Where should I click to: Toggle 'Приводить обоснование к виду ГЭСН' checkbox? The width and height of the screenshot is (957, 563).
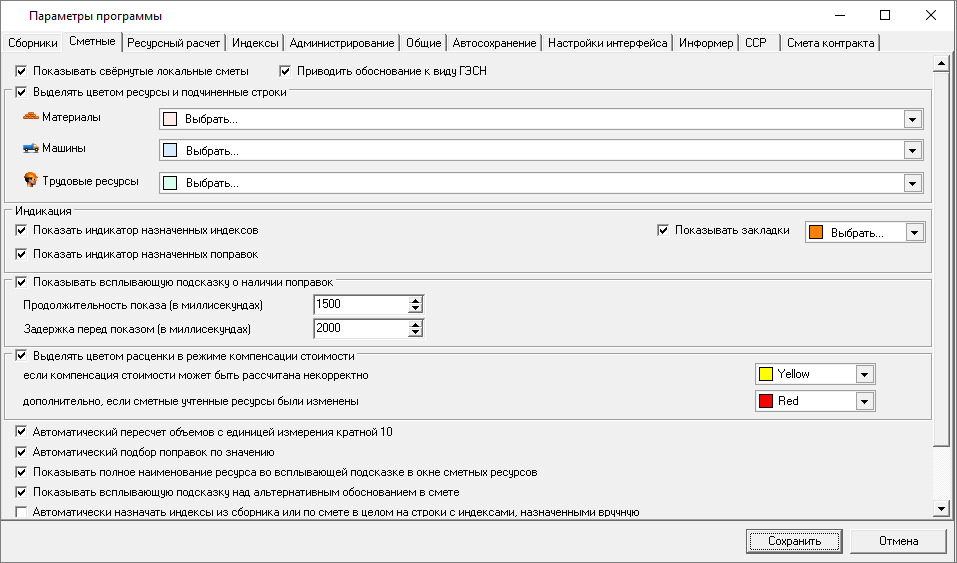pos(285,72)
